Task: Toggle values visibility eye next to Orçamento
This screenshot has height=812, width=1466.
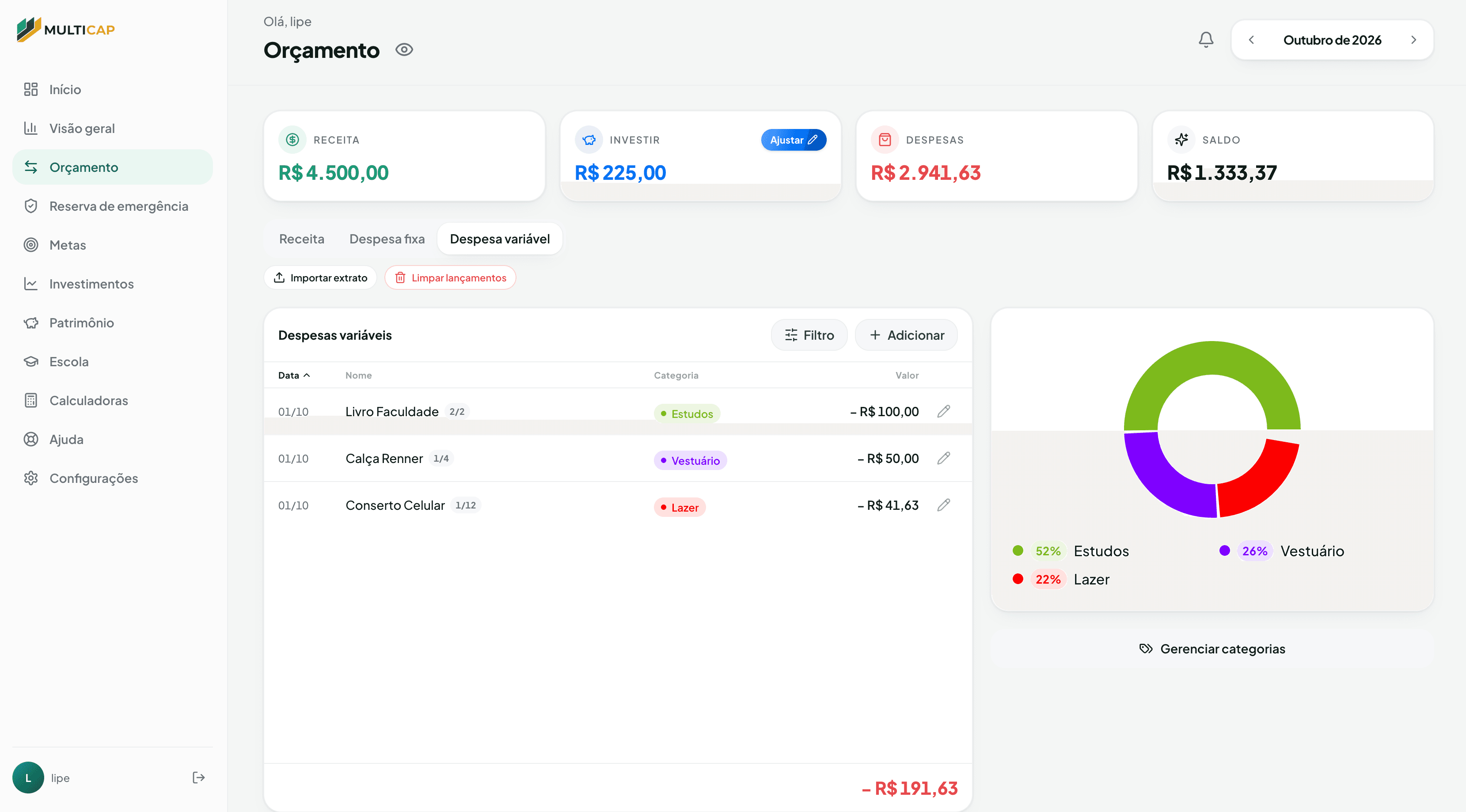Action: pyautogui.click(x=404, y=50)
